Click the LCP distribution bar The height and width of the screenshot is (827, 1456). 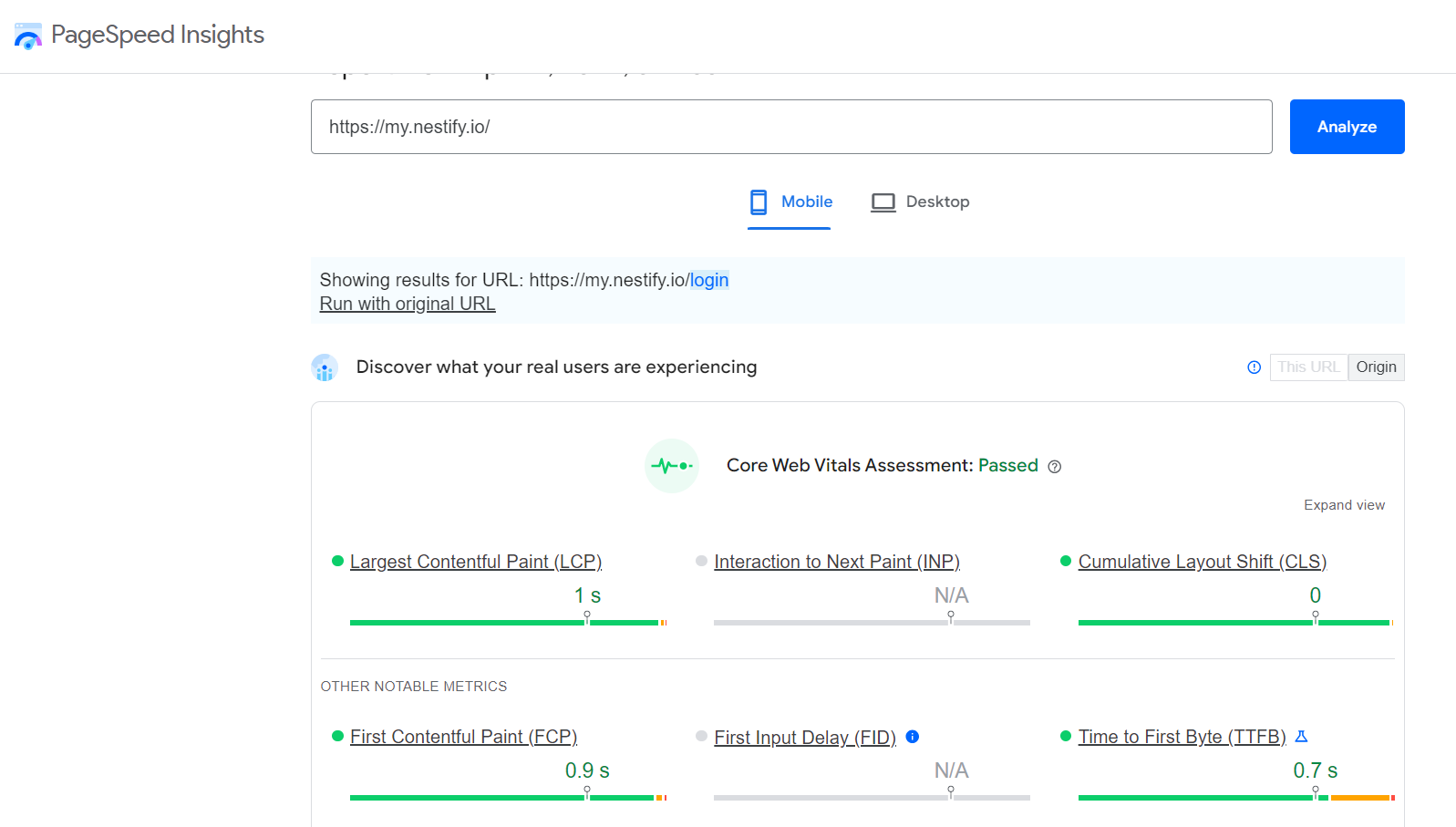click(509, 623)
